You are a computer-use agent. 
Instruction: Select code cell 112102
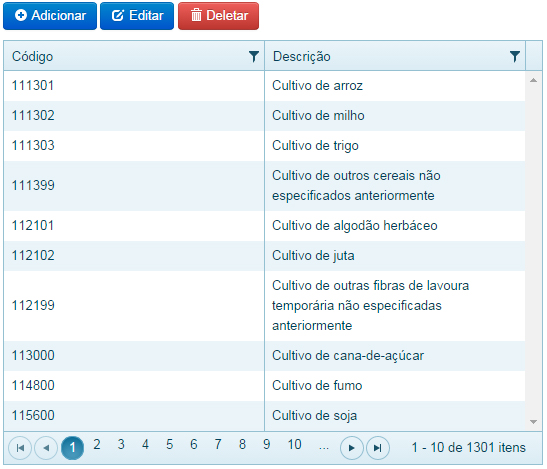134,256
